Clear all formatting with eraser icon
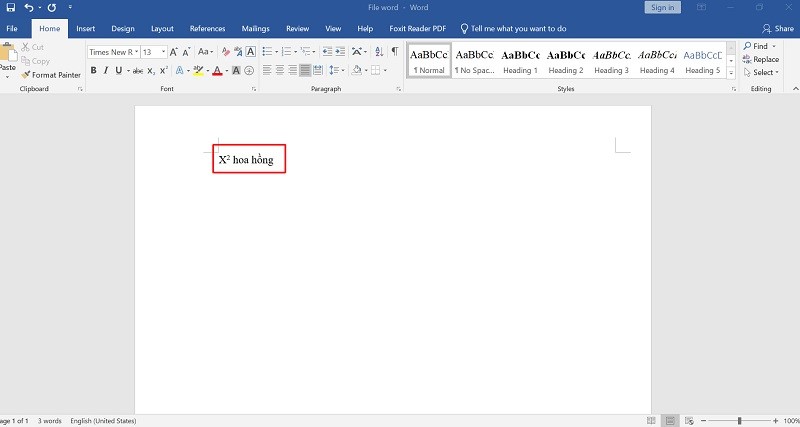Viewport: 800px width, 427px height. point(226,52)
